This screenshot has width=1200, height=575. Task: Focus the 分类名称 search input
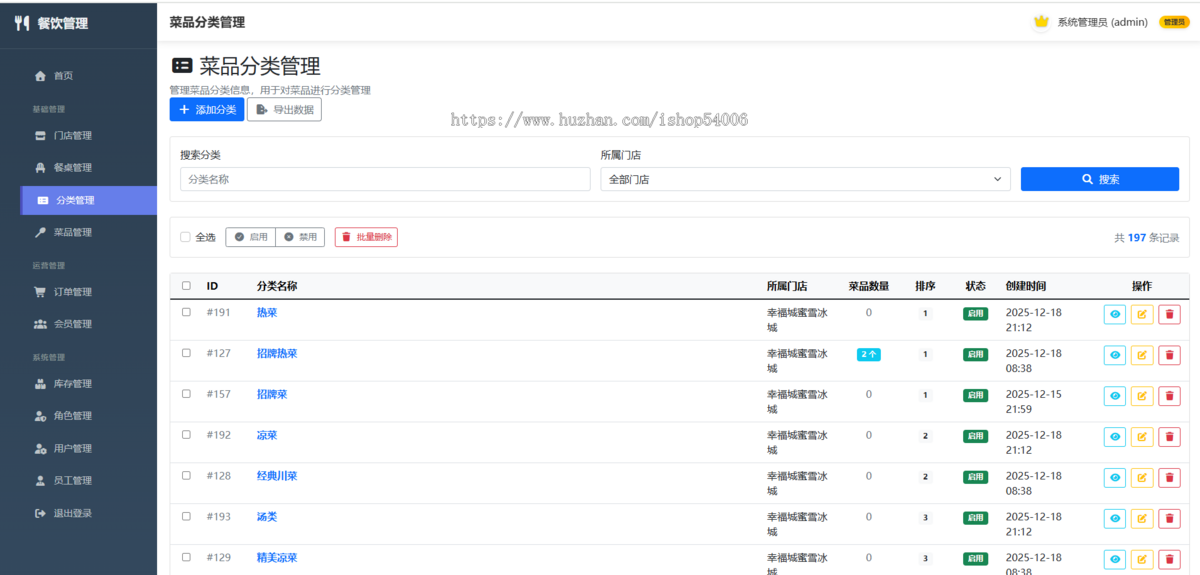tap(385, 179)
